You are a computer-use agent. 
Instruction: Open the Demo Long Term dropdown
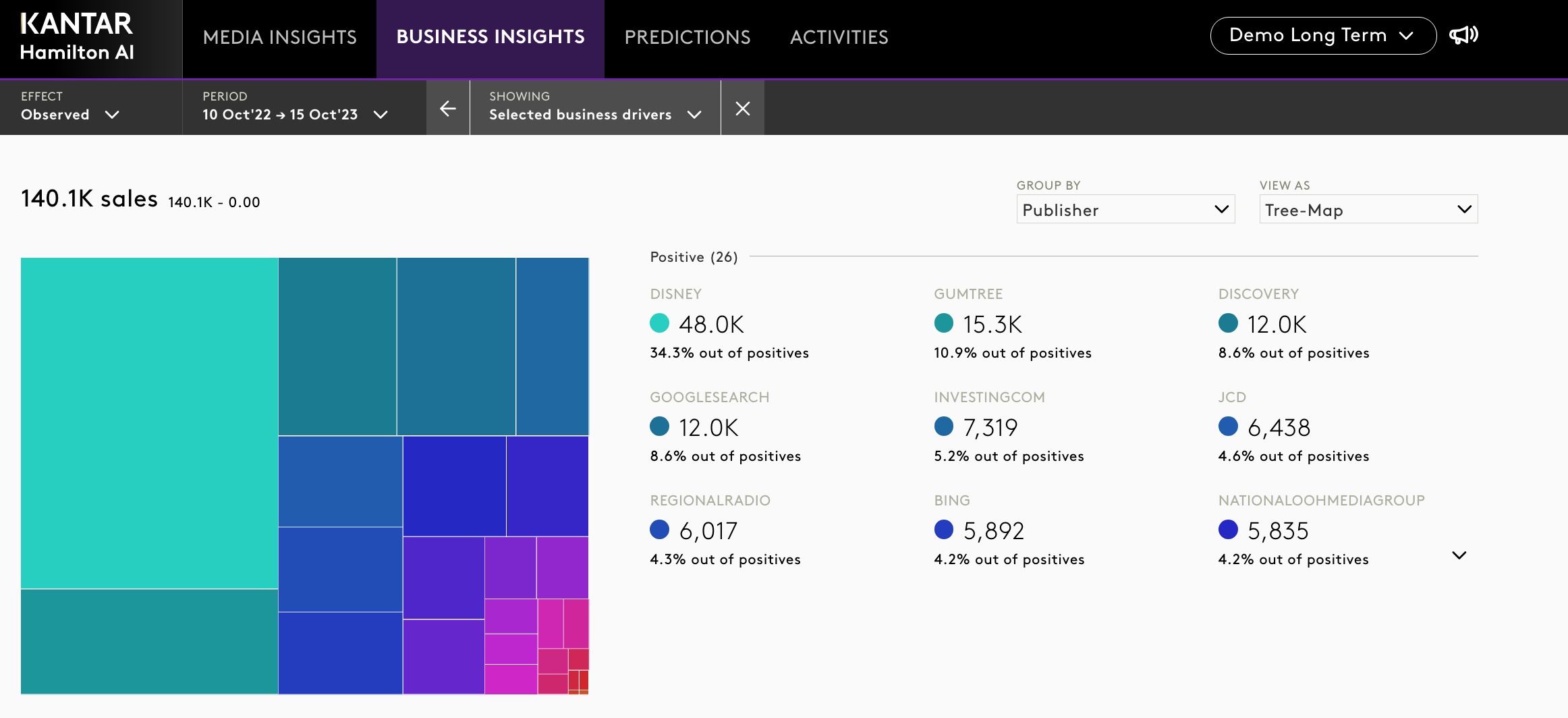(x=1323, y=36)
